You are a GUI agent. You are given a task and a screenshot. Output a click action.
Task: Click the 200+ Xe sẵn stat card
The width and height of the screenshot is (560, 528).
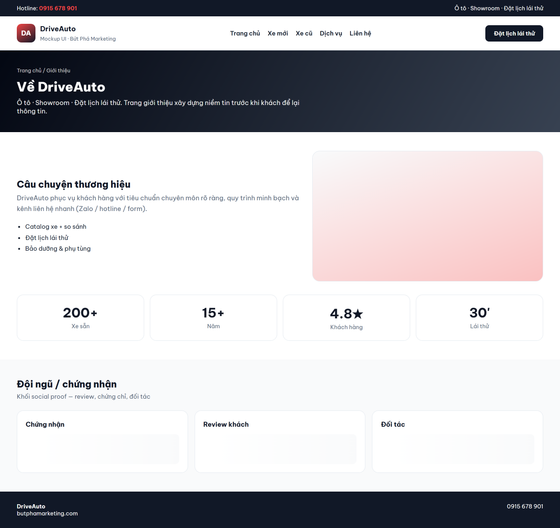80,318
